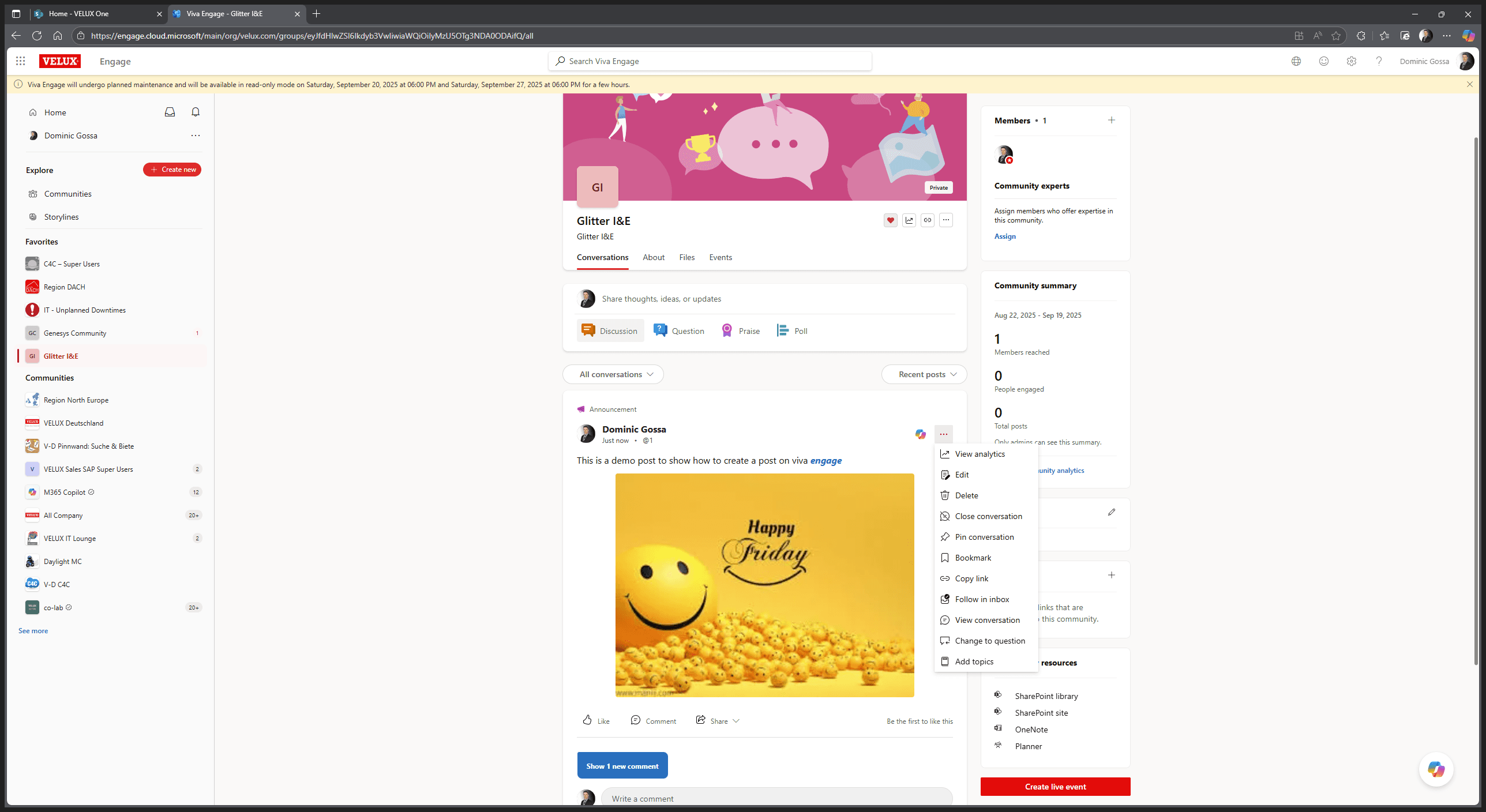The width and height of the screenshot is (1486, 812).
Task: Switch to the About tab
Action: [654, 257]
